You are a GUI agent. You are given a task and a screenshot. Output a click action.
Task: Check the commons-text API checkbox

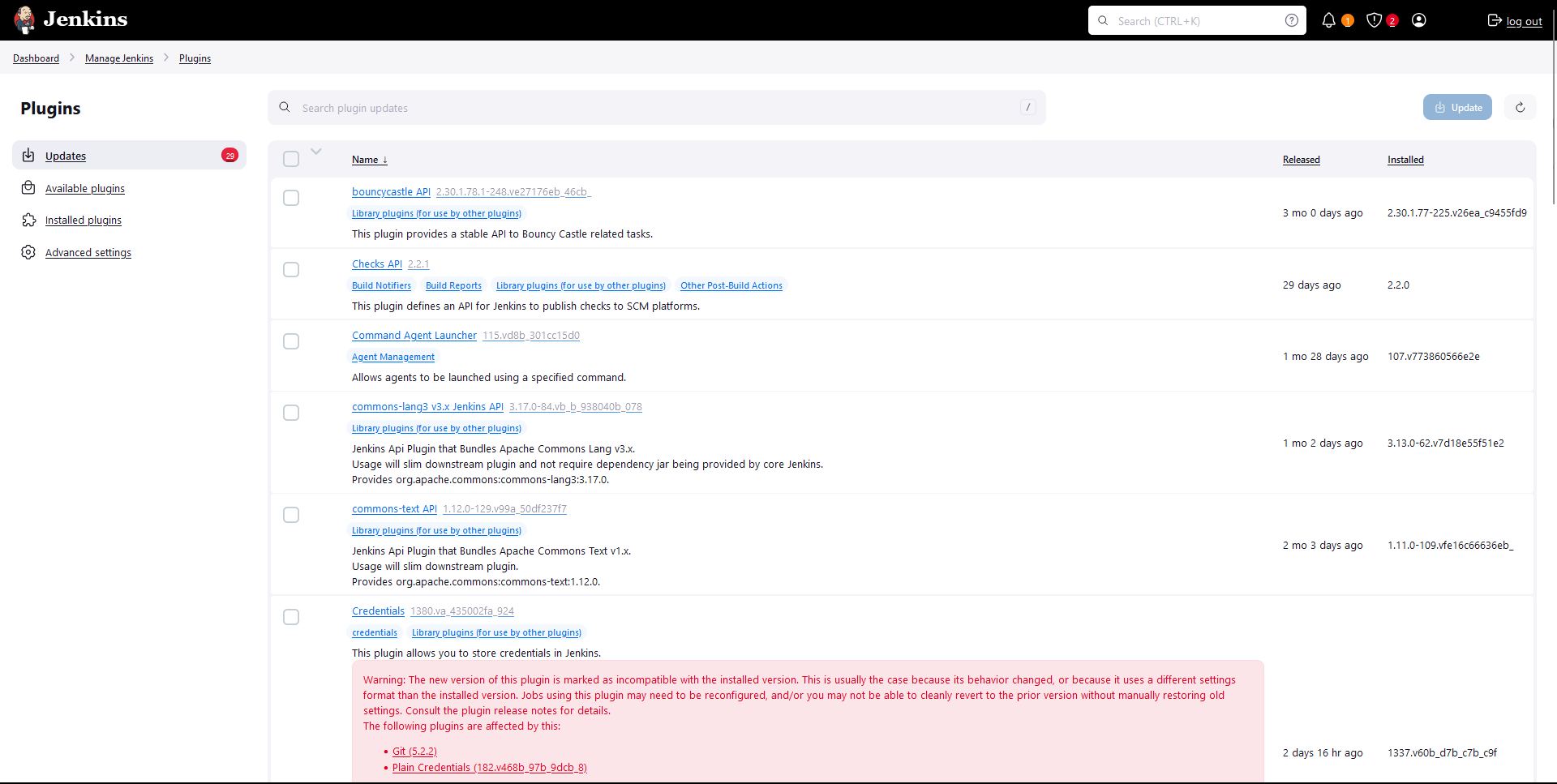coord(291,515)
